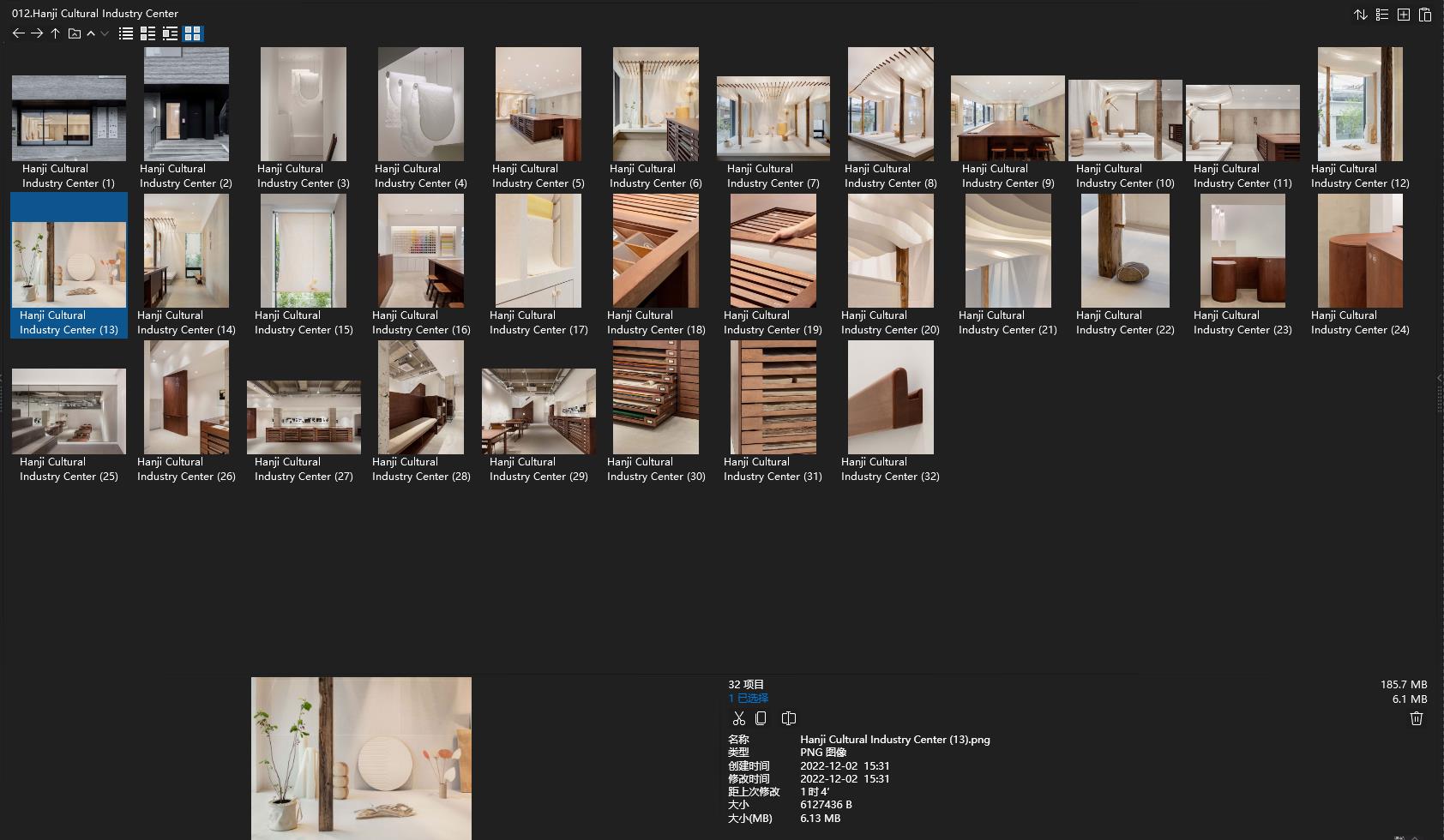Navigate back with the left arrow icon
Screen dimensions: 1444x840
[x=19, y=33]
